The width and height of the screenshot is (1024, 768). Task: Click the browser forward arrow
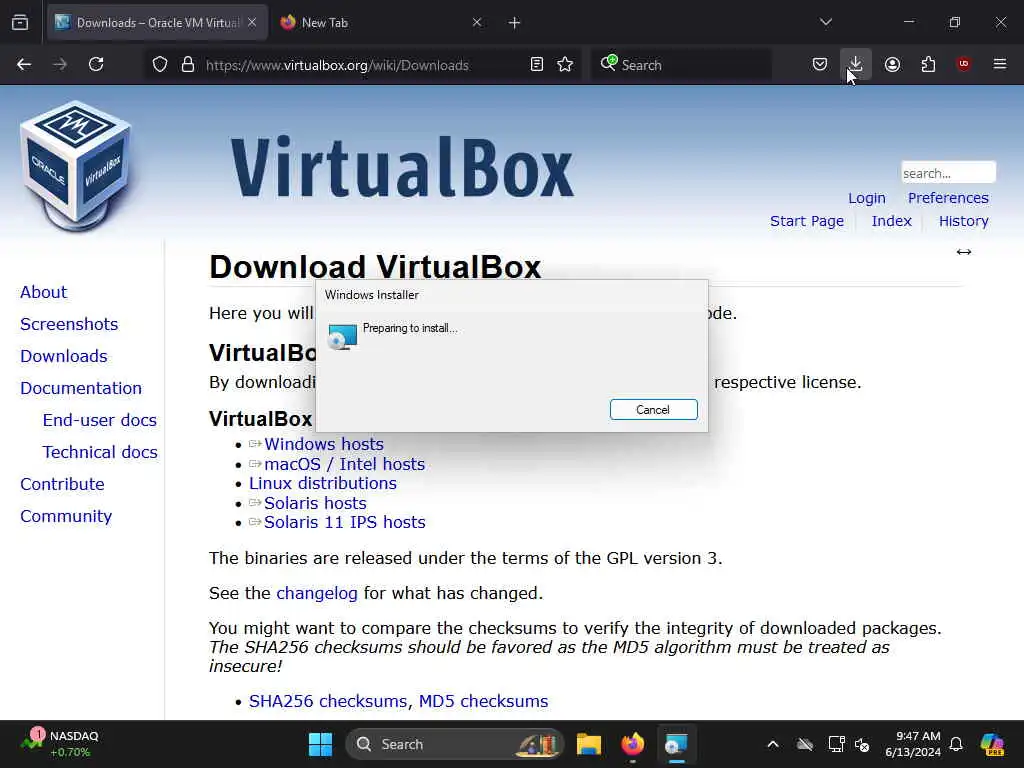point(60,64)
